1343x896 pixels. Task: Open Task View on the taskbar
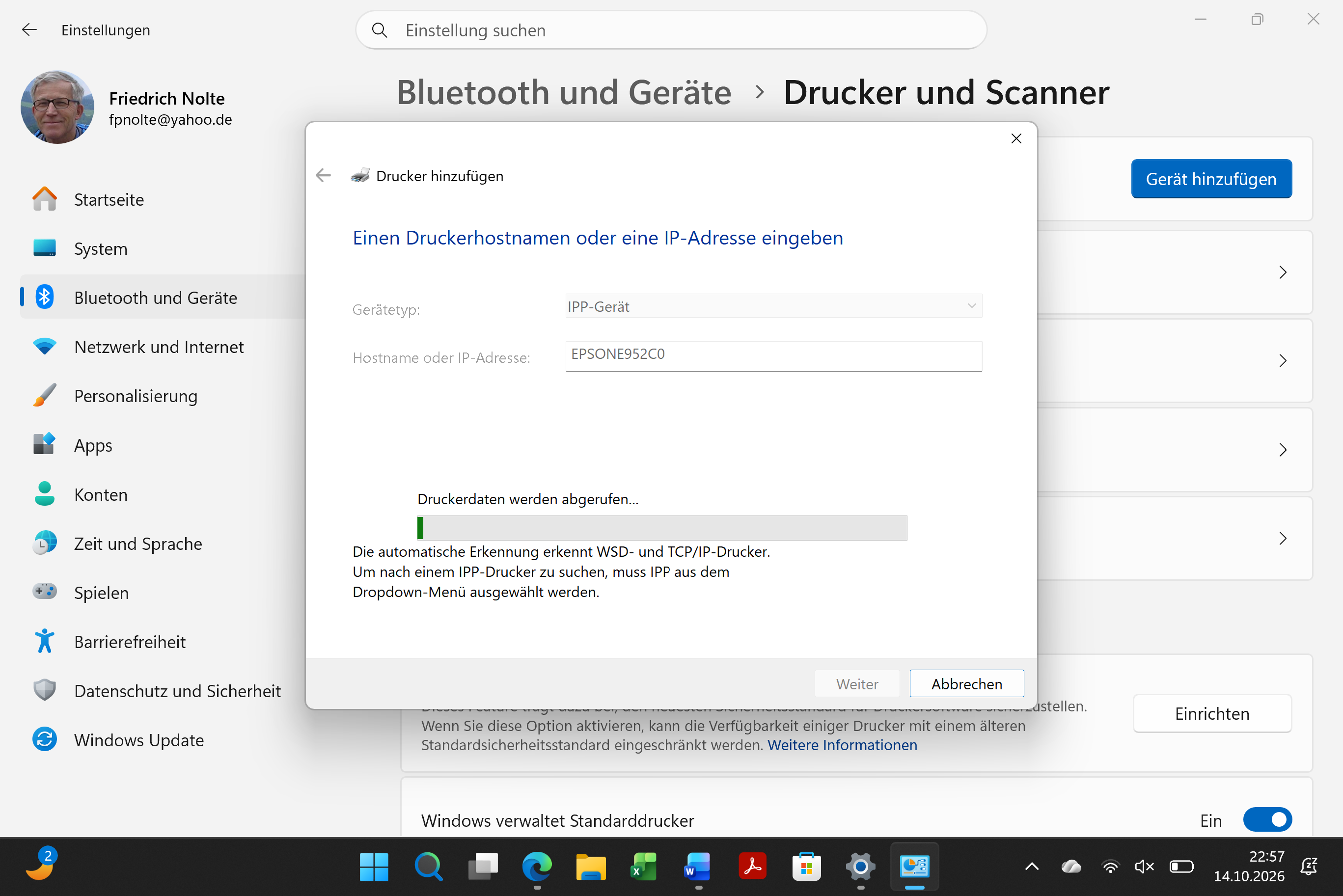[x=482, y=867]
